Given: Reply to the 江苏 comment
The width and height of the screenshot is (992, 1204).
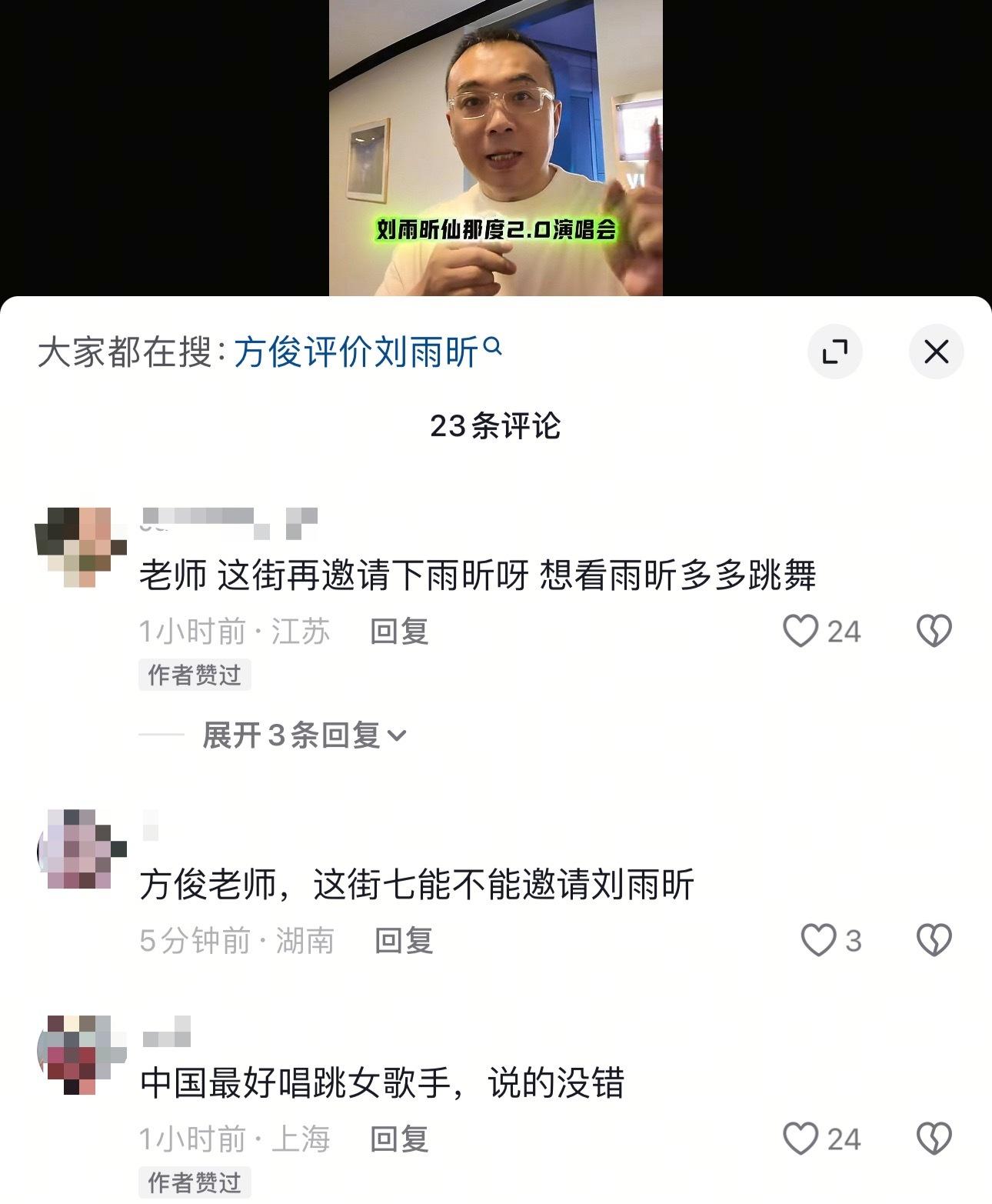Looking at the screenshot, I should [x=399, y=632].
